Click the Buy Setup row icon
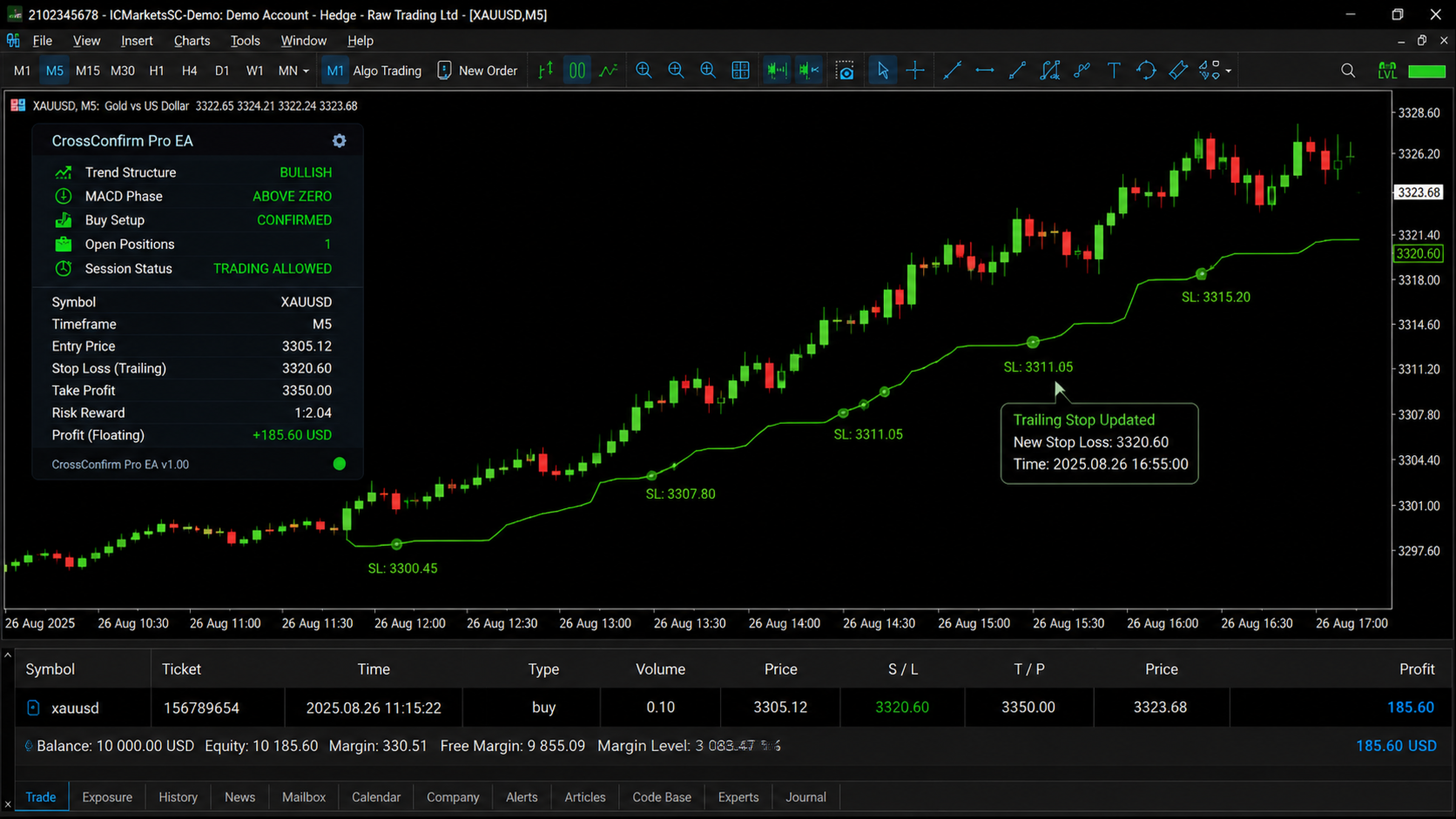 click(x=64, y=220)
